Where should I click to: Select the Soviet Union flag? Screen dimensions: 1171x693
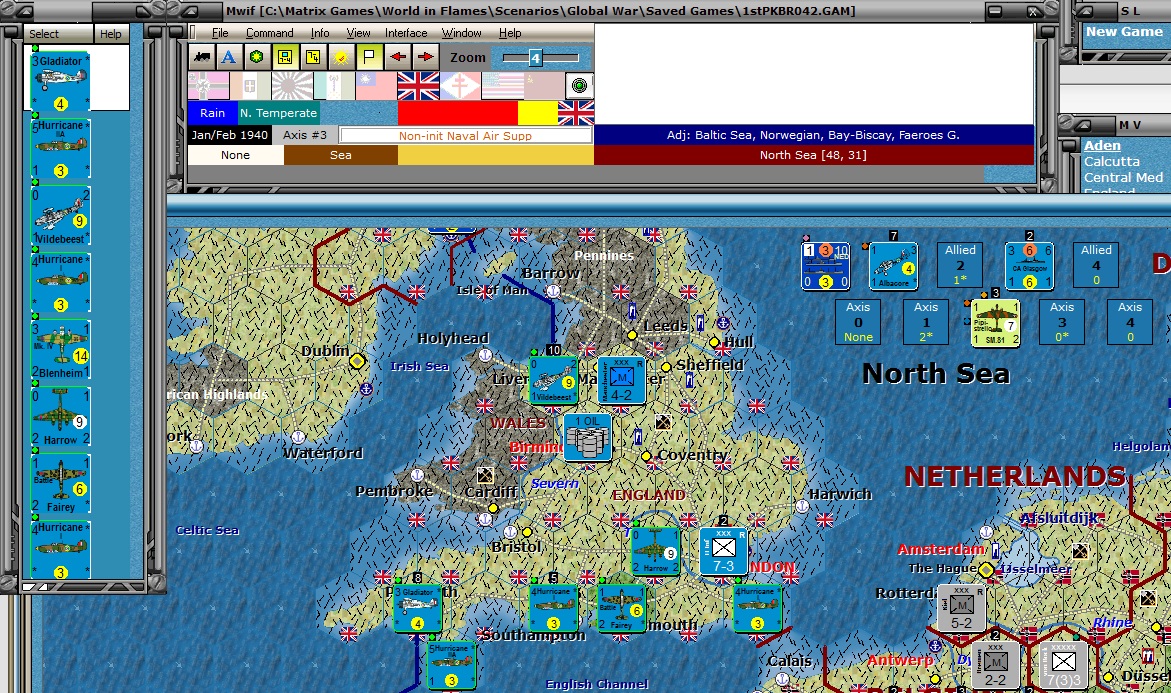544,86
